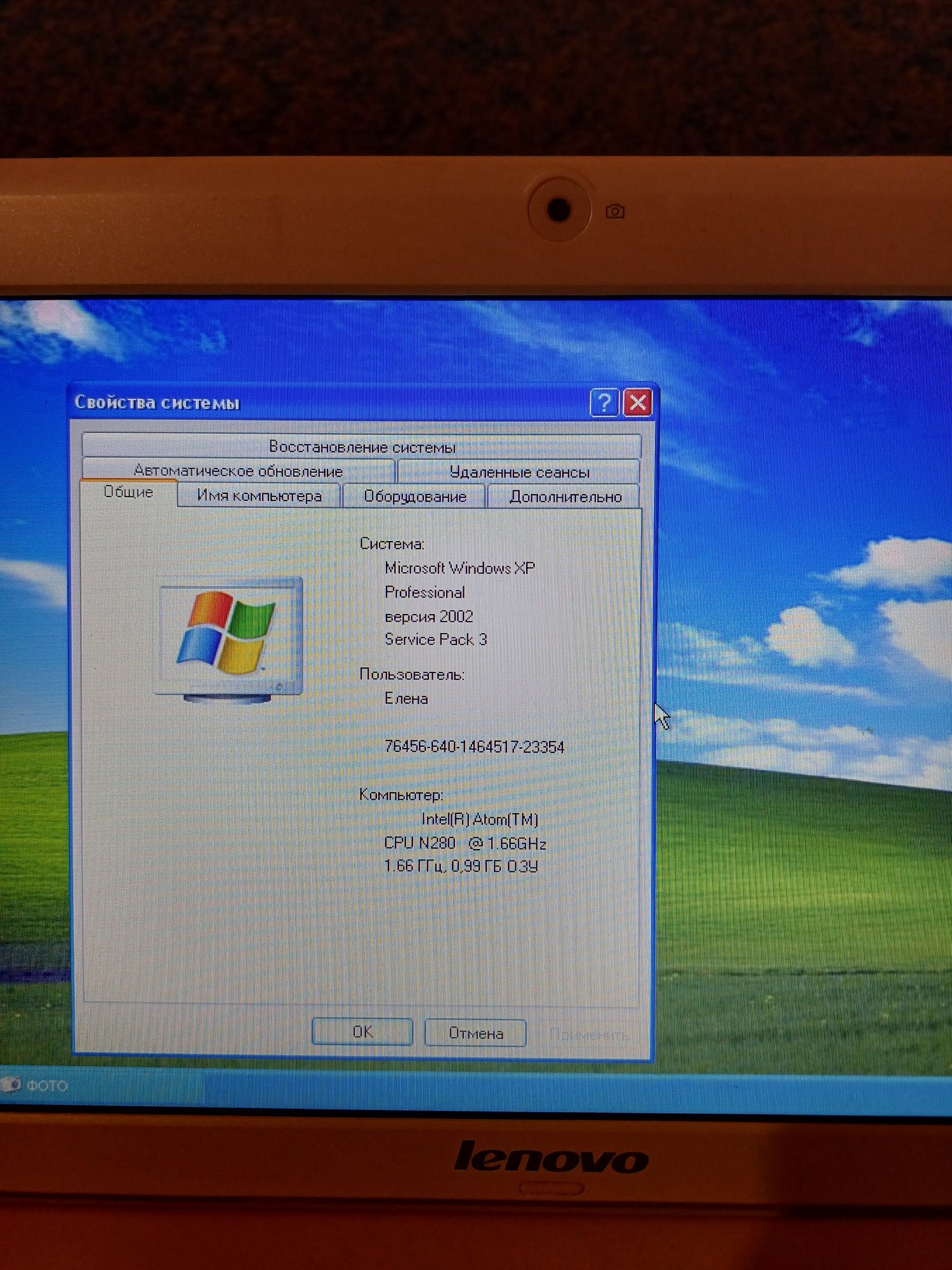
Task: Click the greyed-out Применить button
Action: (589, 1034)
